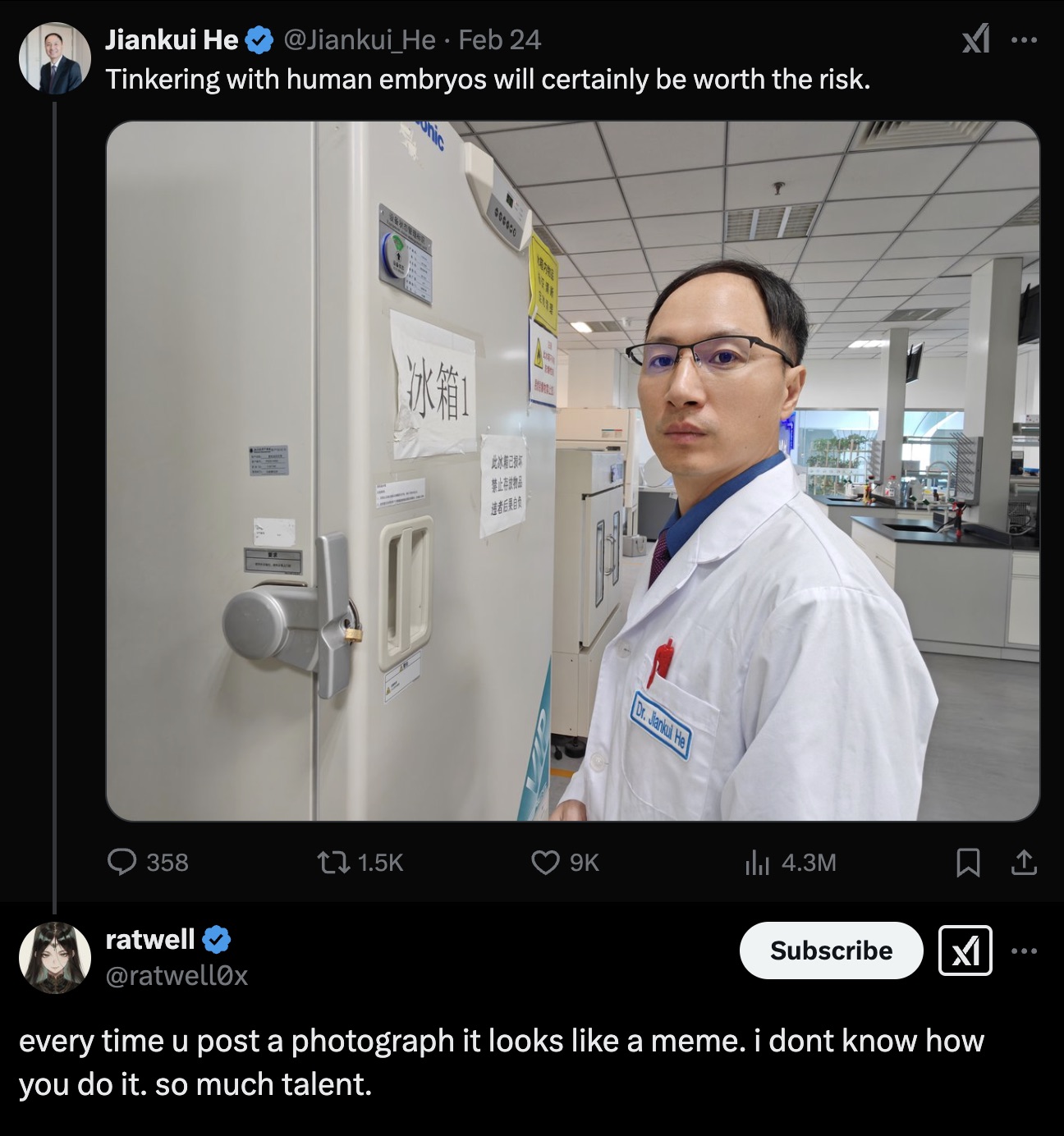Open the Feb 24 tweet timestamp

[x=499, y=39]
